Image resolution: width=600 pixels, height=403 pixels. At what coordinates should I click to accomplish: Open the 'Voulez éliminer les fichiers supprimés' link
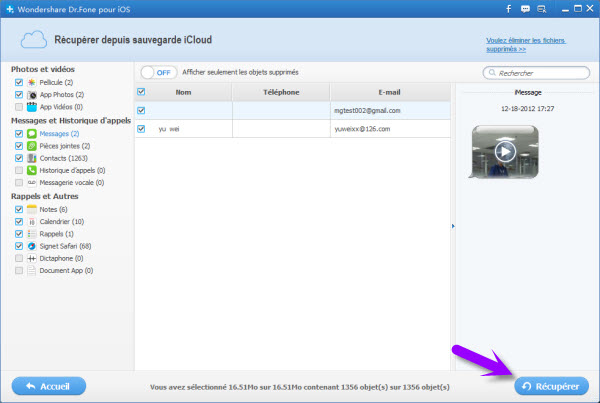pyautogui.click(x=525, y=45)
